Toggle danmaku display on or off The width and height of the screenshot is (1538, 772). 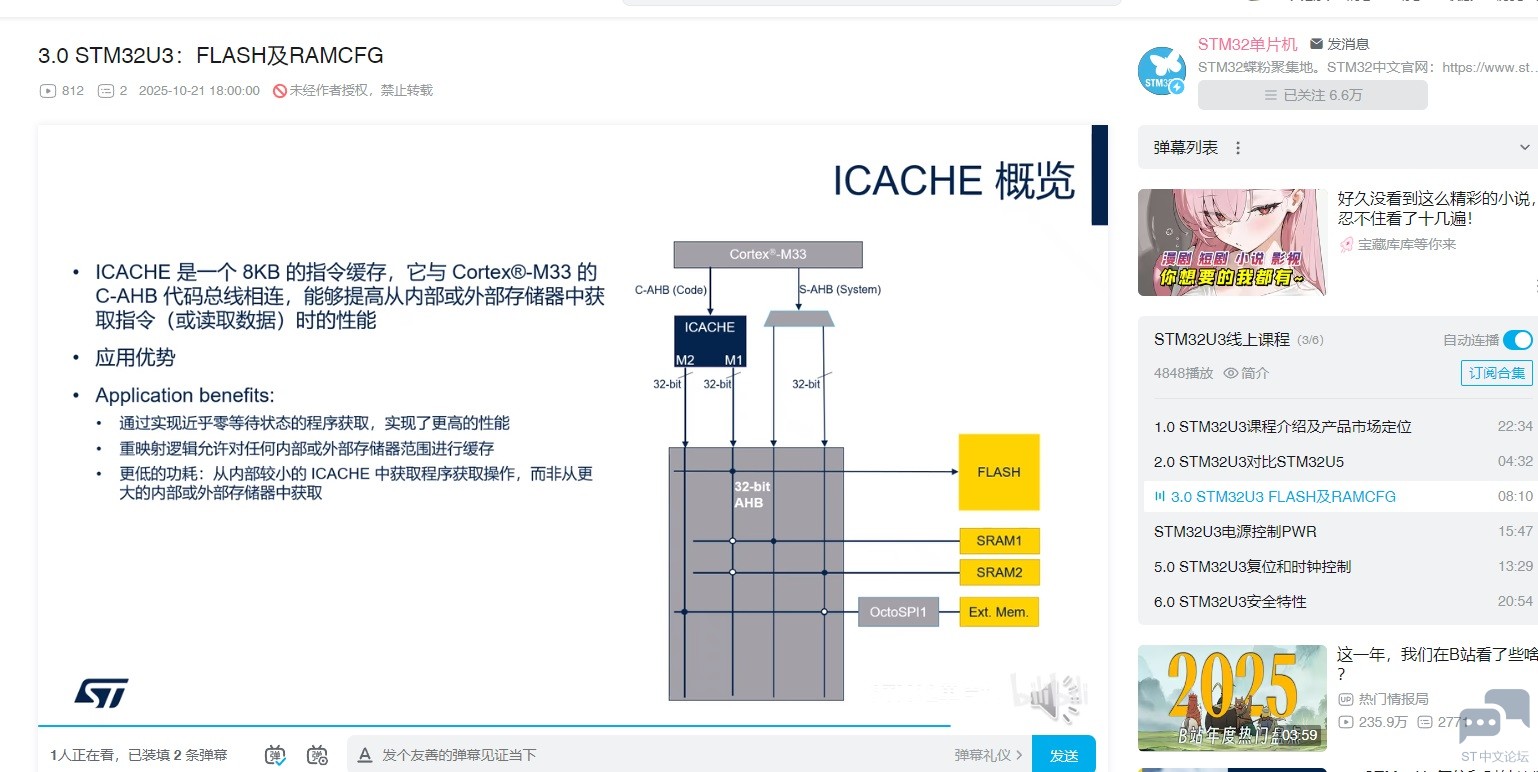coord(275,755)
